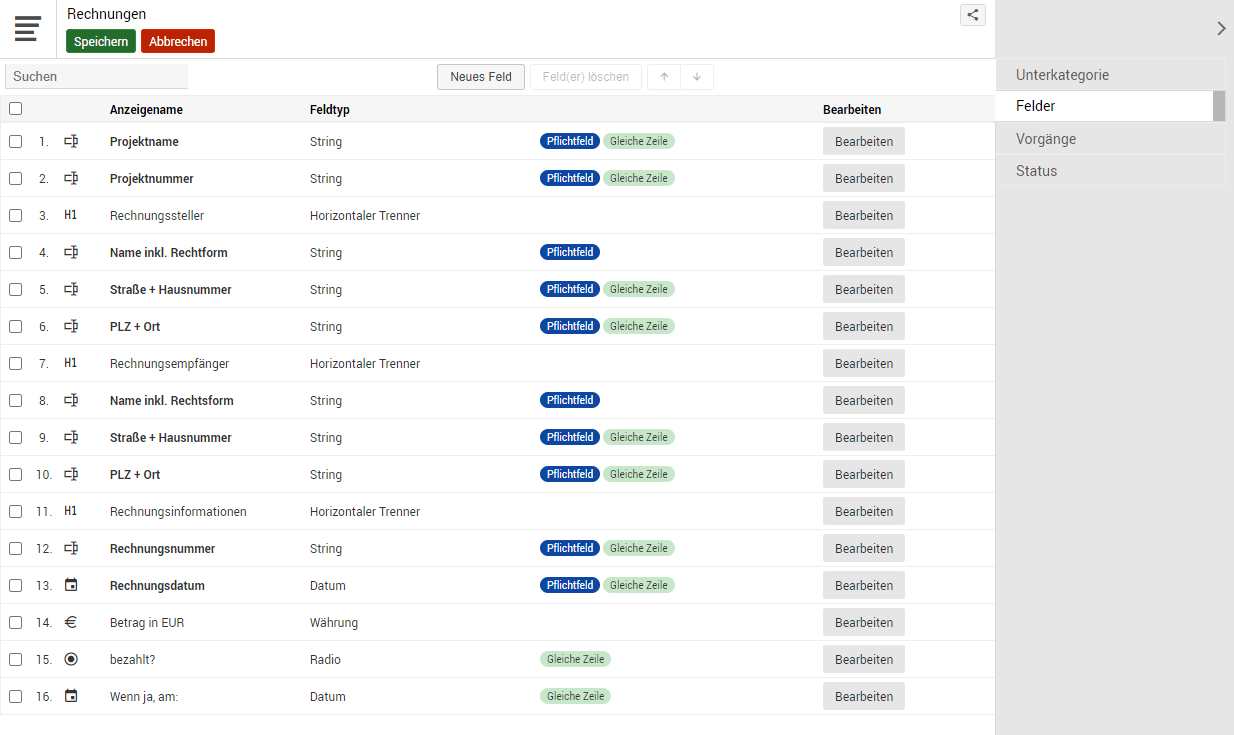Toggle the select-all checkbox in header
Image resolution: width=1234 pixels, height=735 pixels.
click(x=15, y=109)
